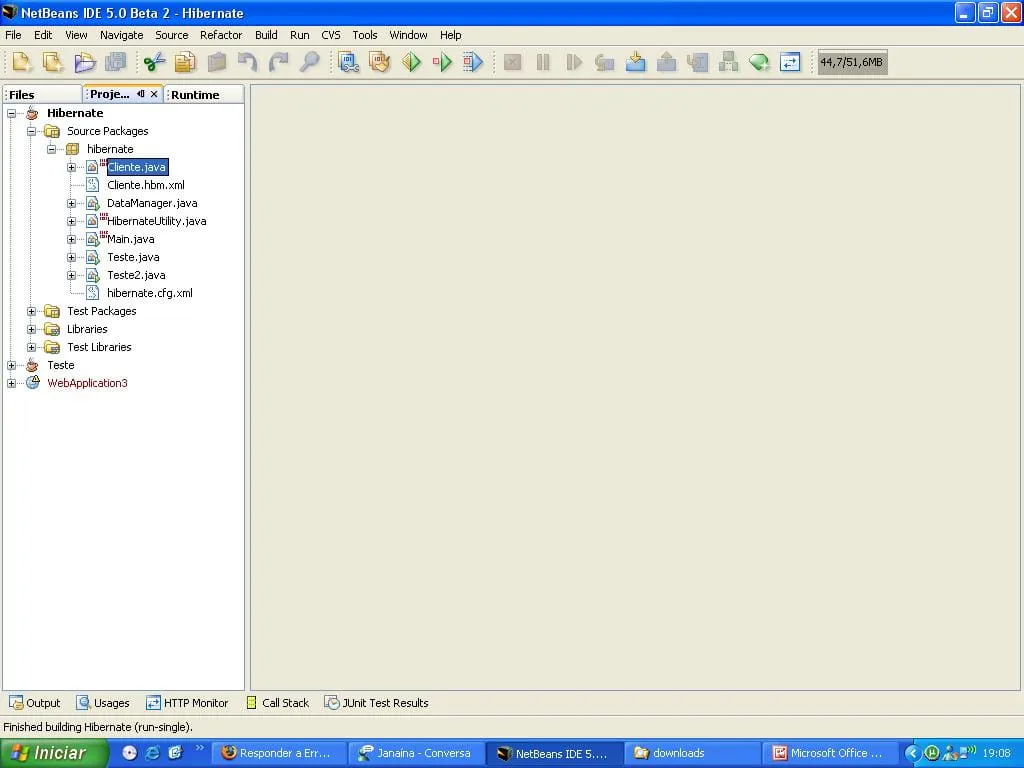Click the Apply Code Changes icon
The image size is (1024, 768).
coord(728,63)
